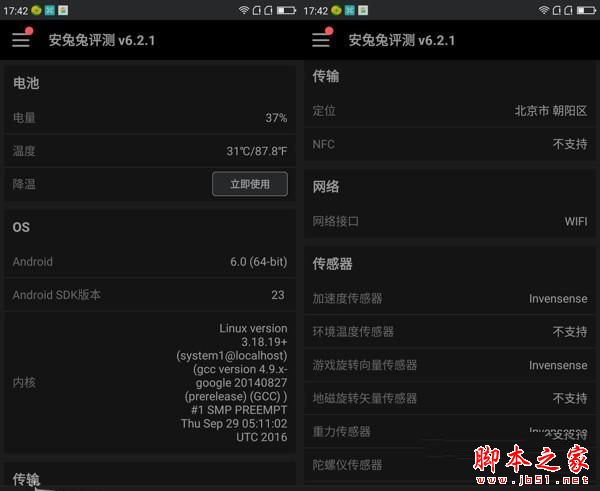Tap 电池 section header
This screenshot has height=491, width=600.
coord(26,83)
